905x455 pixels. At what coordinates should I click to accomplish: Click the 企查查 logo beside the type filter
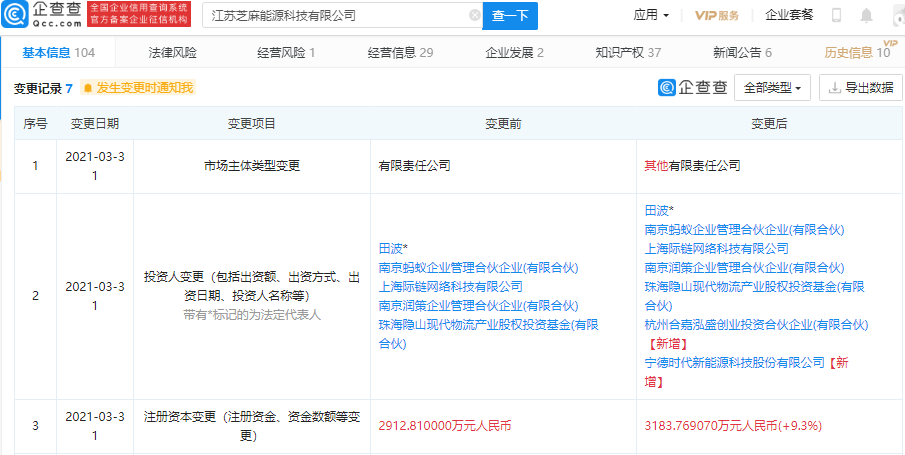pyautogui.click(x=693, y=88)
